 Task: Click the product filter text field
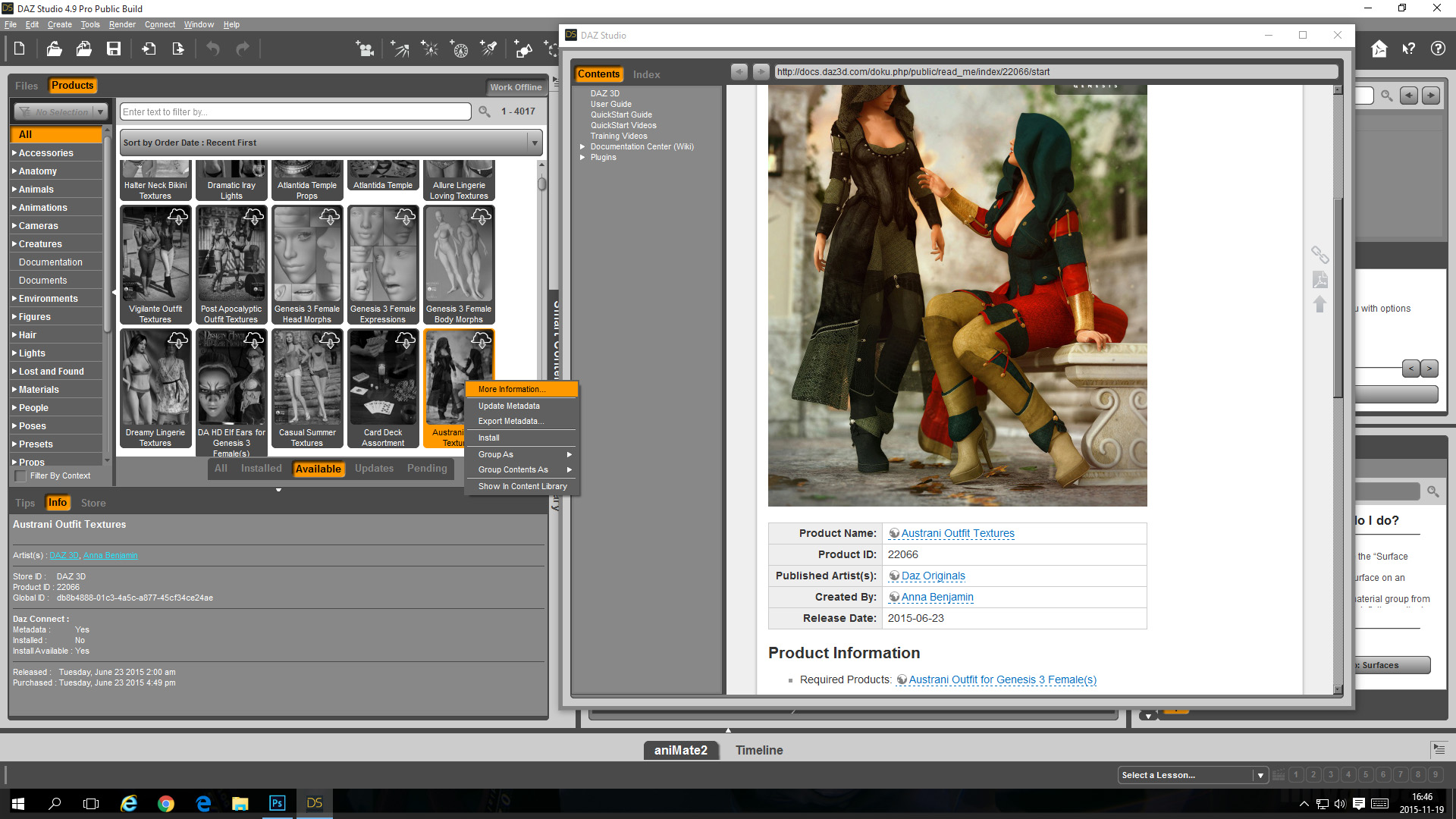tap(296, 112)
